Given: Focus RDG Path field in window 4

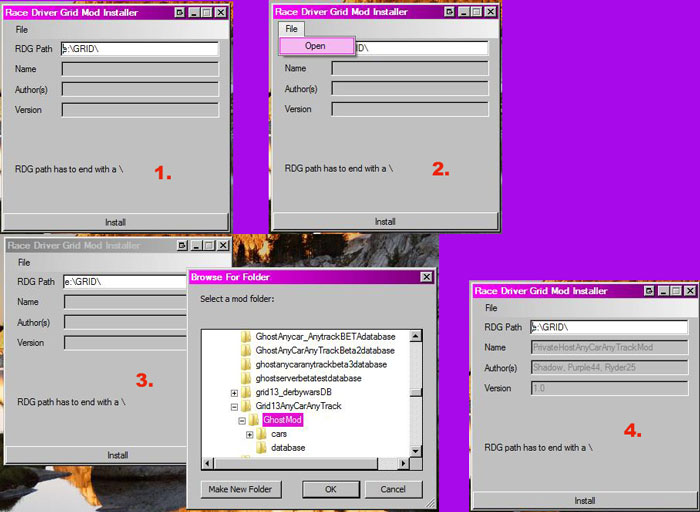Looking at the screenshot, I should click(609, 327).
